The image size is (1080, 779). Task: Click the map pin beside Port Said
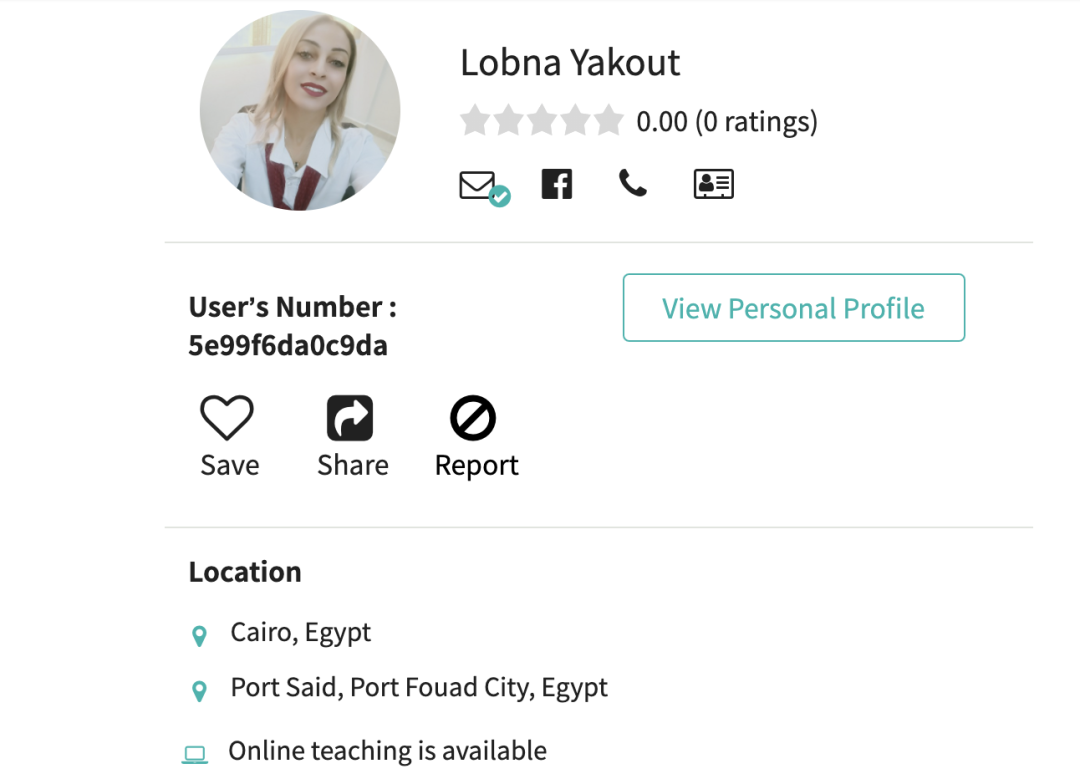(199, 691)
